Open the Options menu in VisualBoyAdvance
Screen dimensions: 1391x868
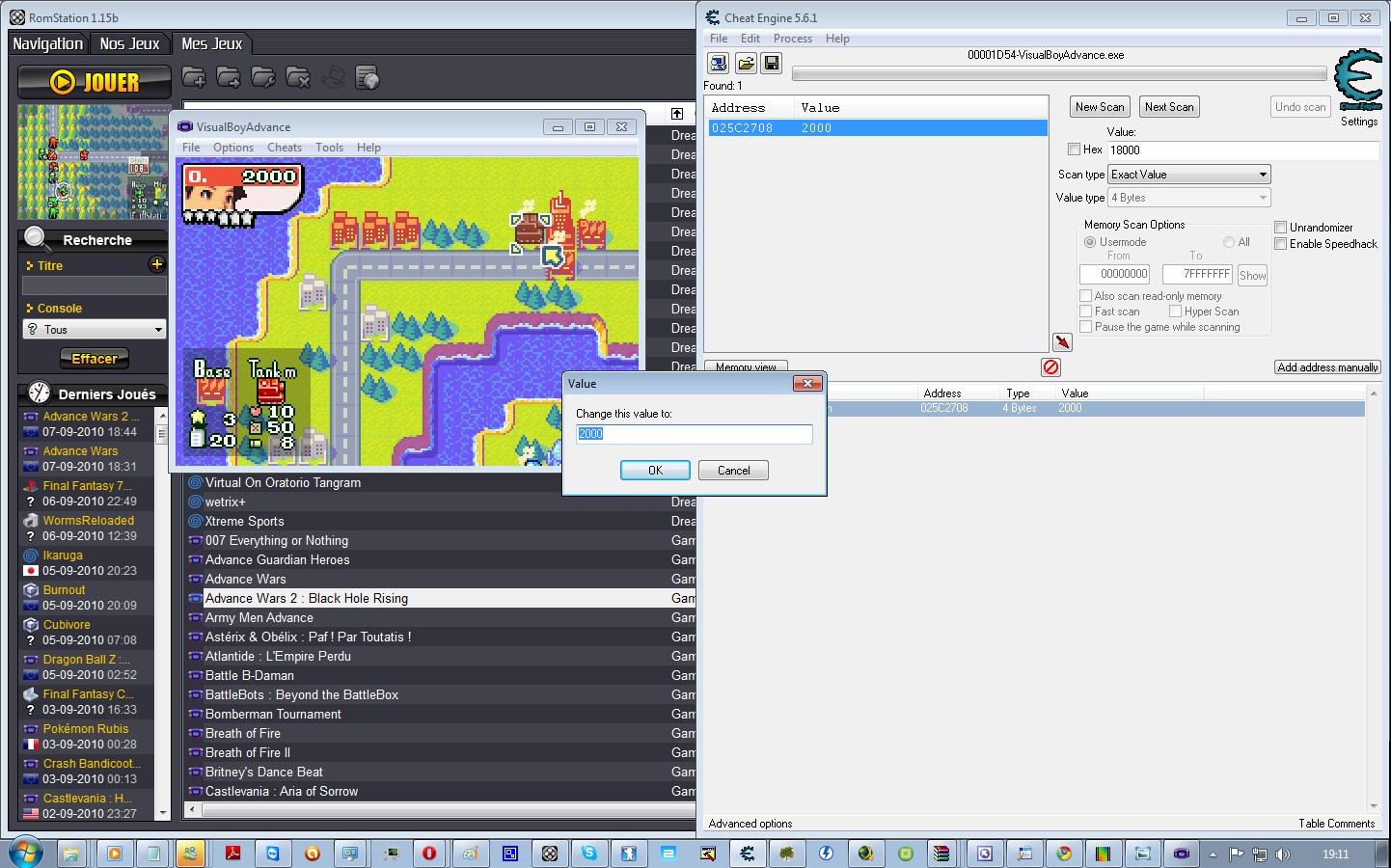233,148
